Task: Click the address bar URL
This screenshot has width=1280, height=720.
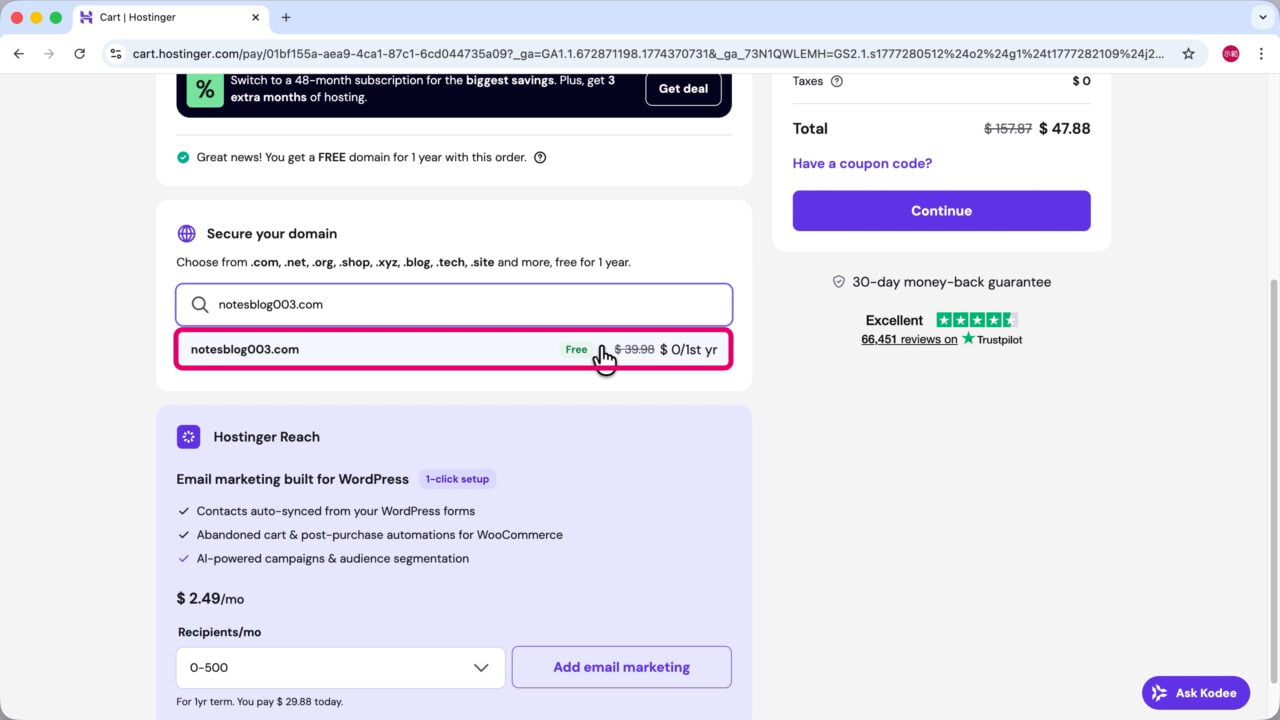Action: [x=648, y=54]
